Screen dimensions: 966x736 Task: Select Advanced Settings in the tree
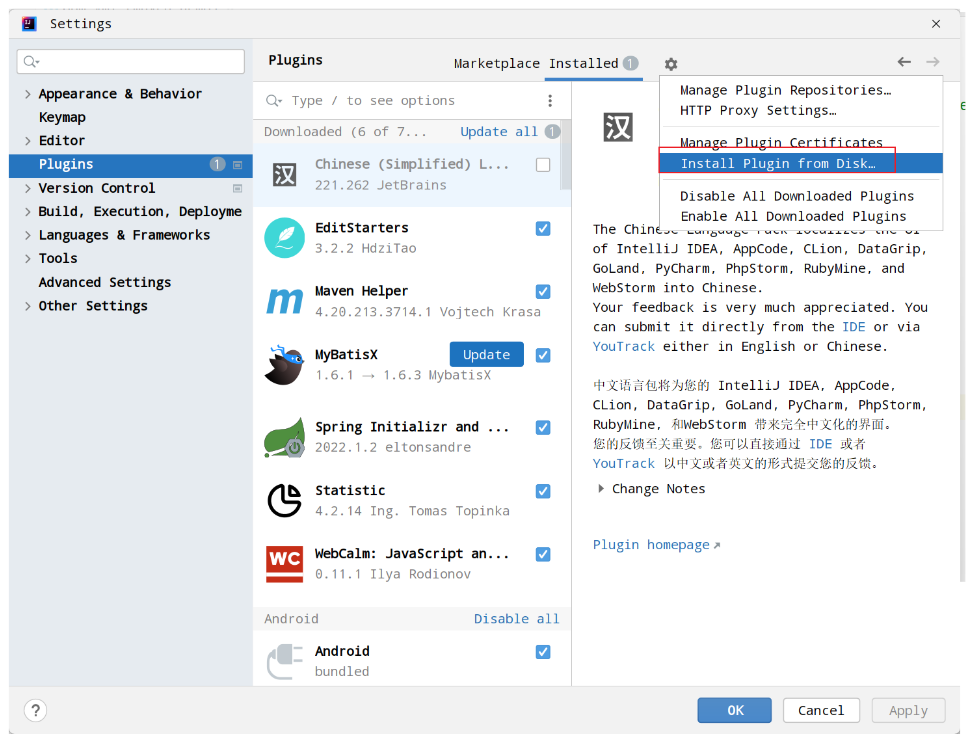[x=105, y=283]
